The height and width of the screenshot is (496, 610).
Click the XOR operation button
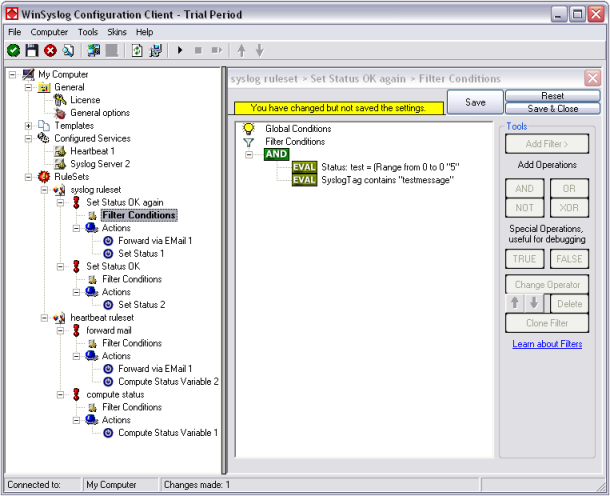click(x=569, y=208)
